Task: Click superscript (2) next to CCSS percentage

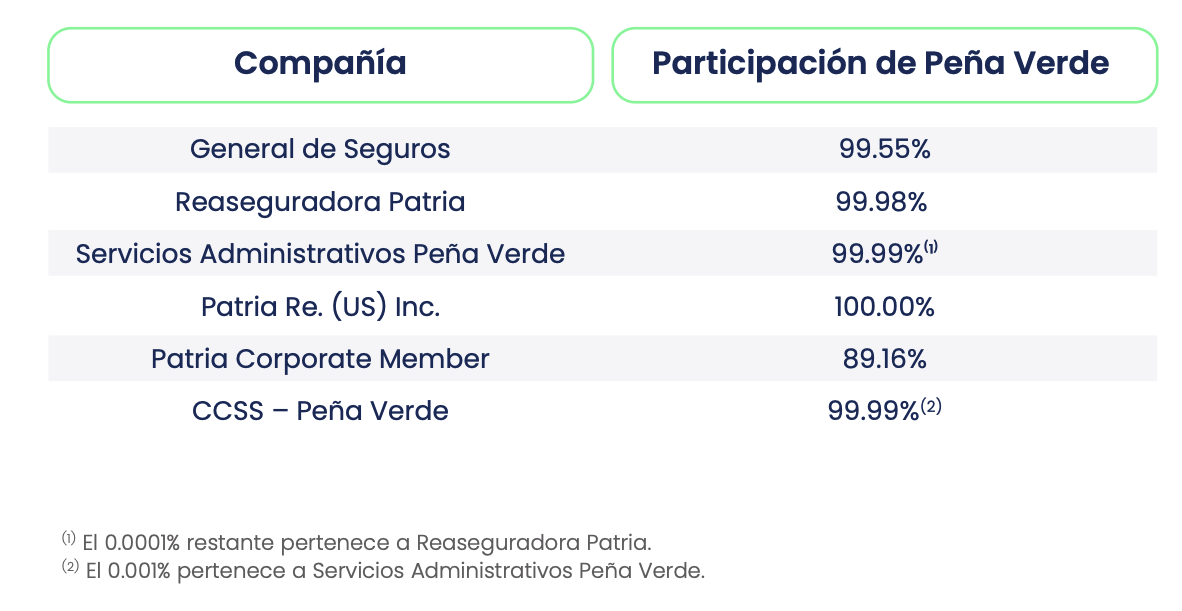Action: coord(931,405)
